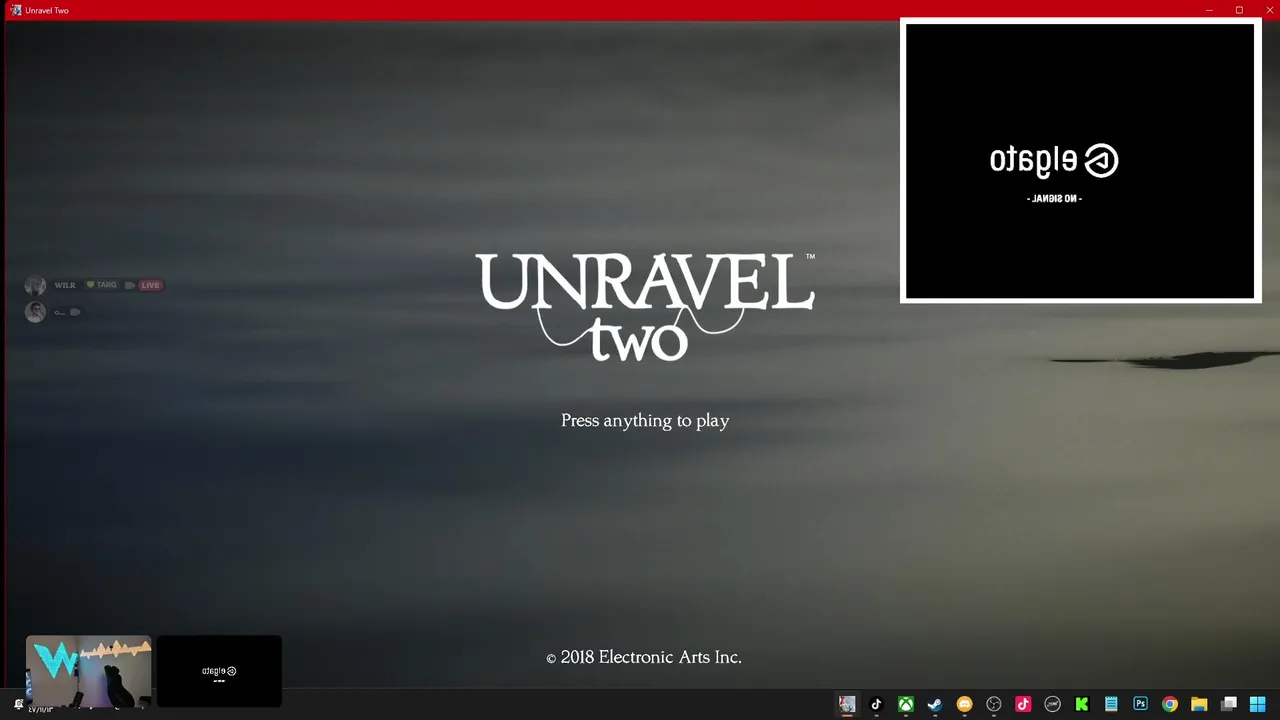Click the Unravel Two logo
Viewport: 1280px width, 720px height.
645,306
